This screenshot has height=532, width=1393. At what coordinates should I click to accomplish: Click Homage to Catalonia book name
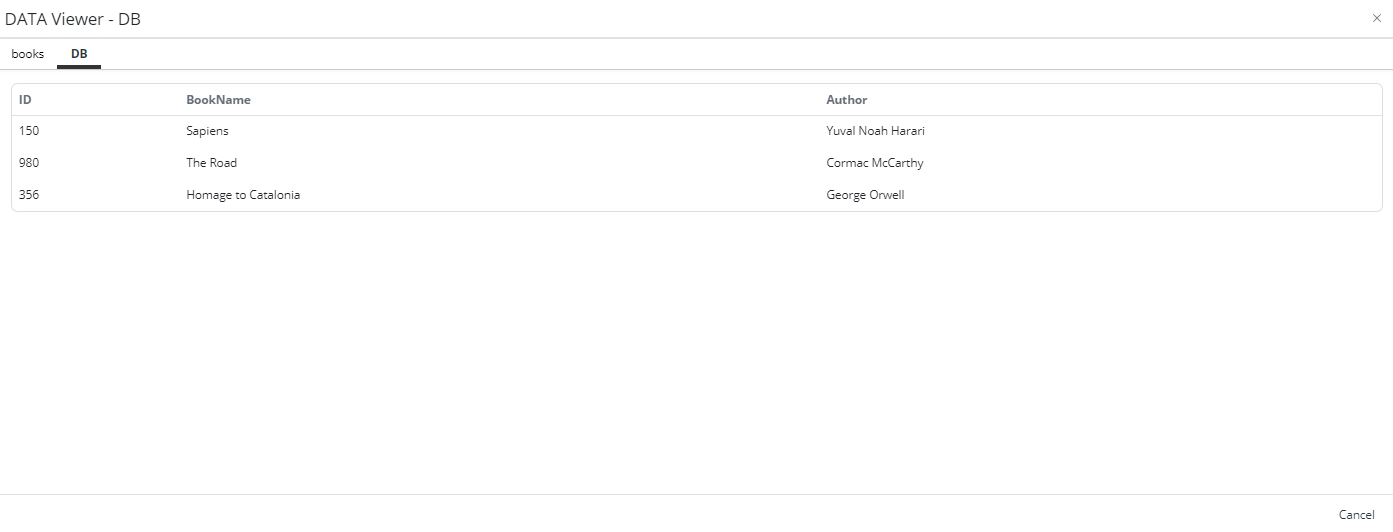pyautogui.click(x=243, y=195)
